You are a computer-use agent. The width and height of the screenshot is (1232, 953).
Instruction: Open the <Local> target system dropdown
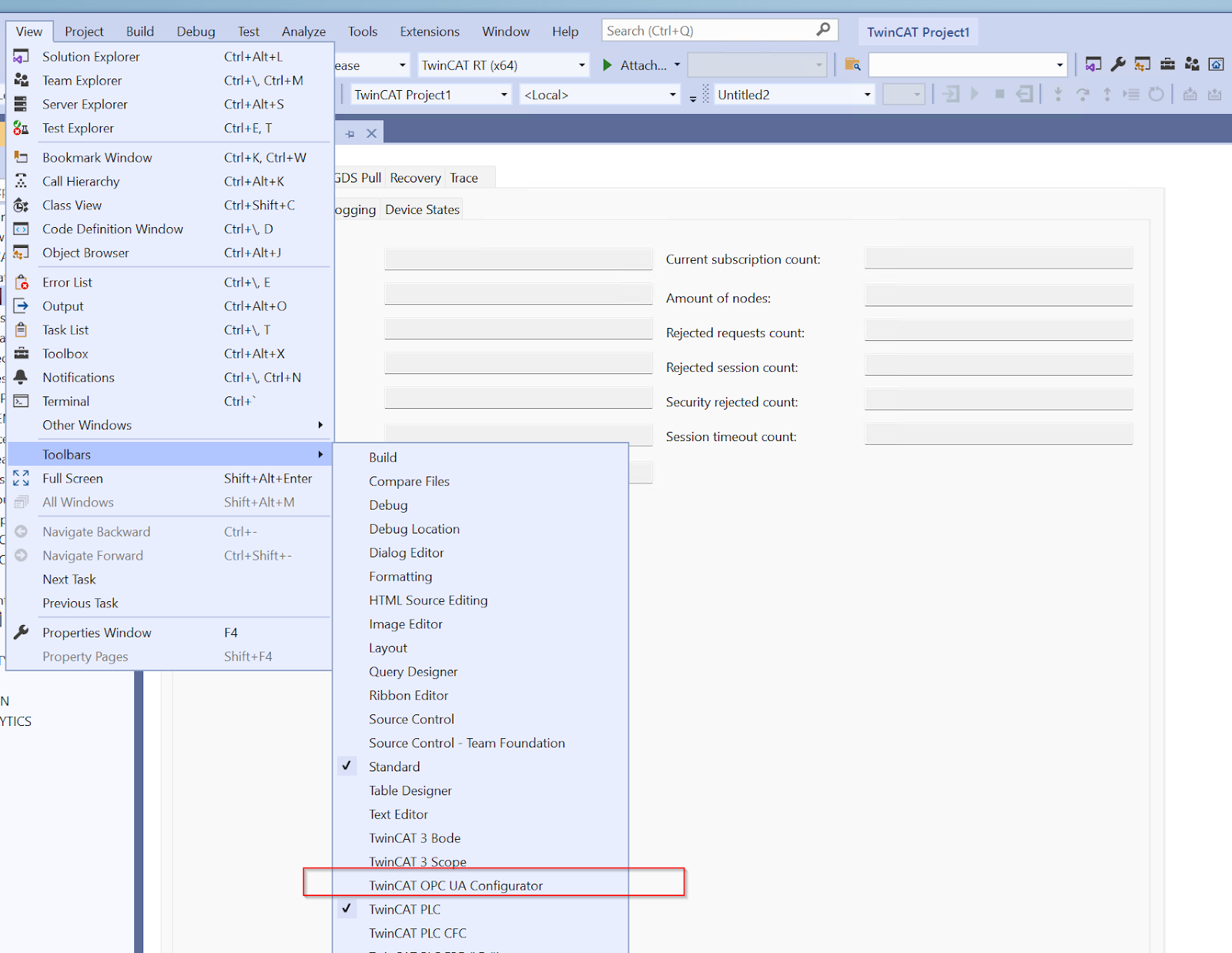tap(673, 95)
